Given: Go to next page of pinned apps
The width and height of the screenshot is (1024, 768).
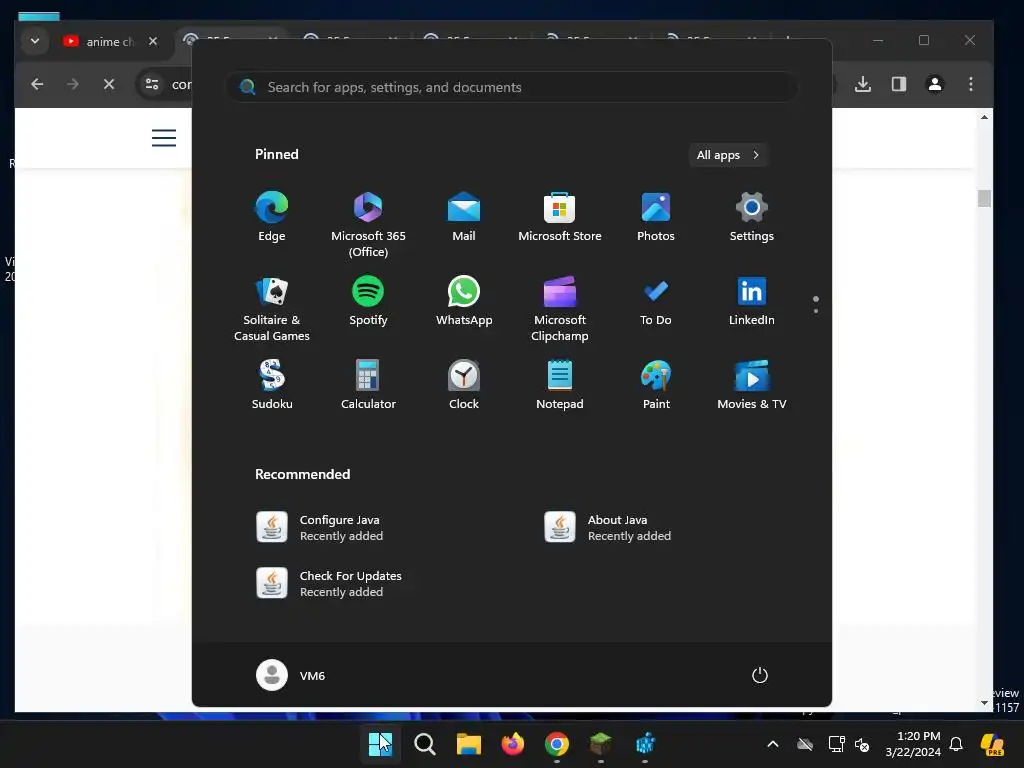Looking at the screenshot, I should coord(816,311).
